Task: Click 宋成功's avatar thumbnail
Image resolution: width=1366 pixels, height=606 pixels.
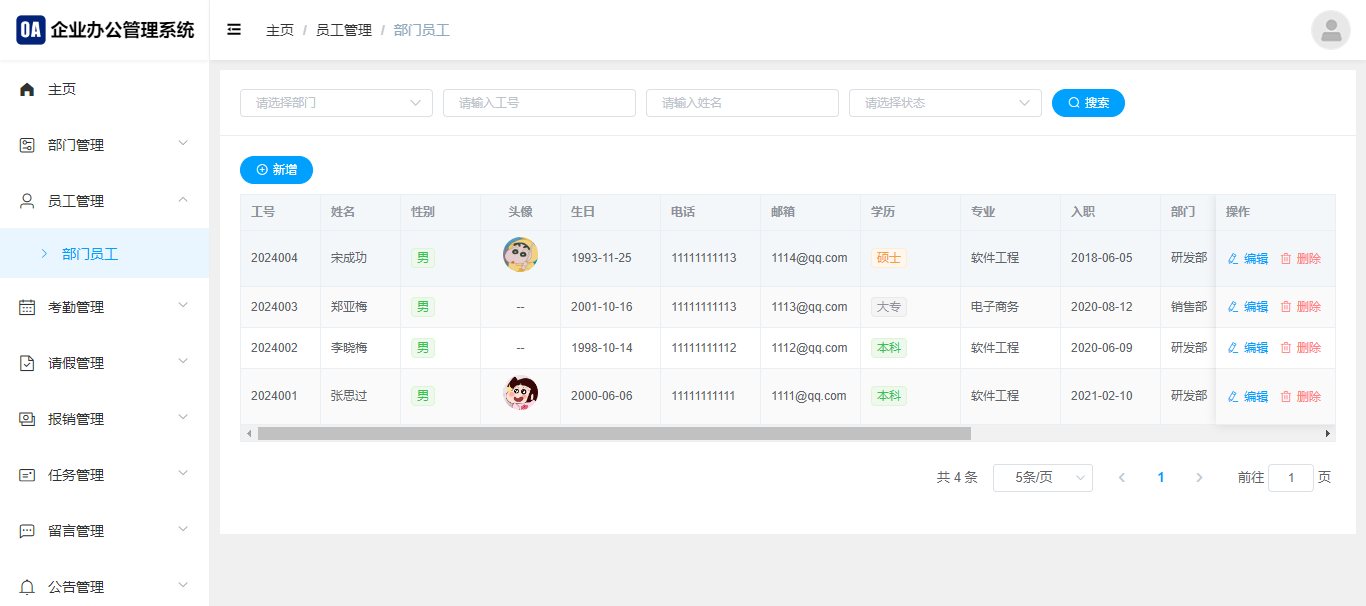Action: point(520,256)
